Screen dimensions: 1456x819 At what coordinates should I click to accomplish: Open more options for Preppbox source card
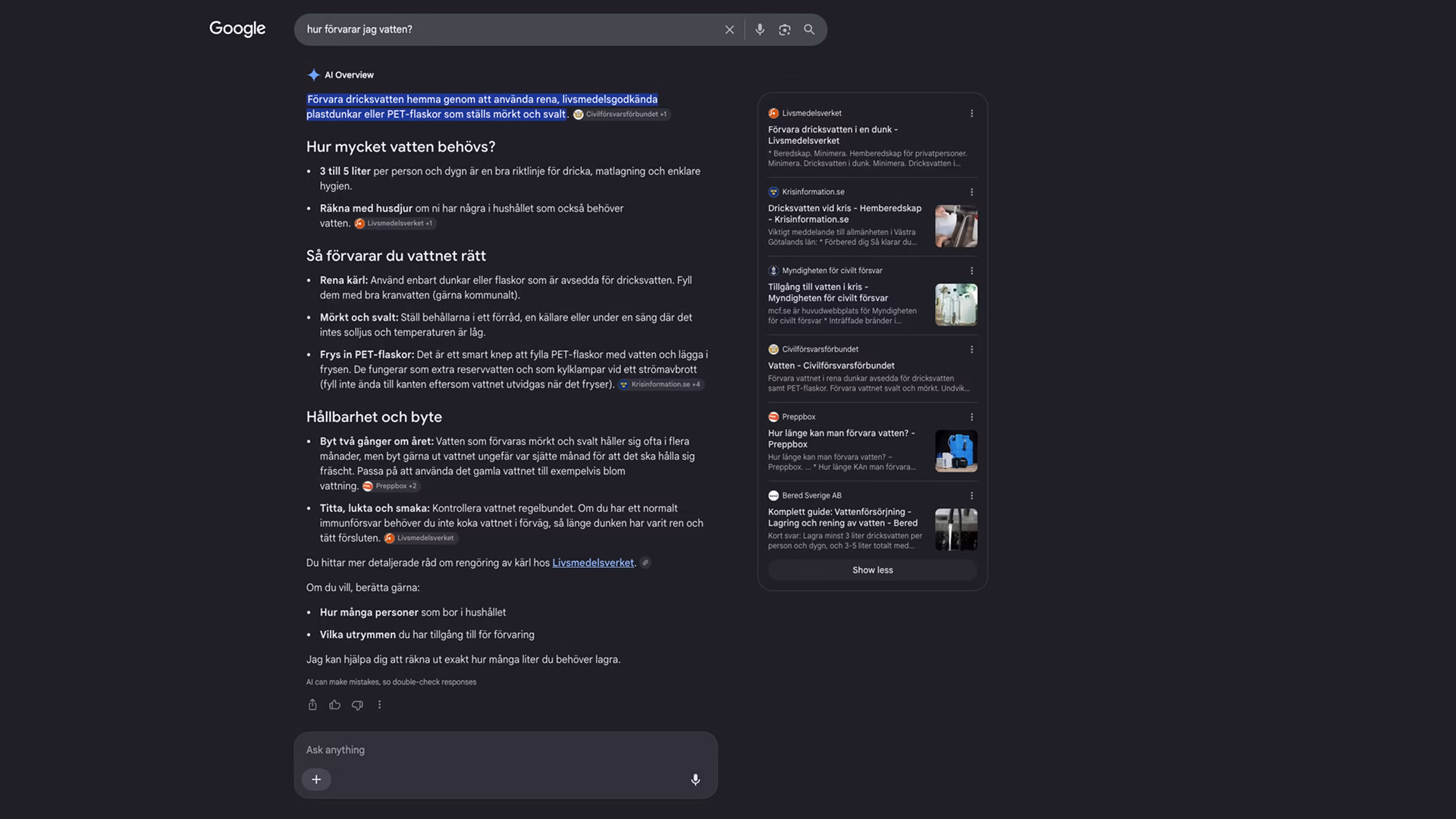coord(971,417)
